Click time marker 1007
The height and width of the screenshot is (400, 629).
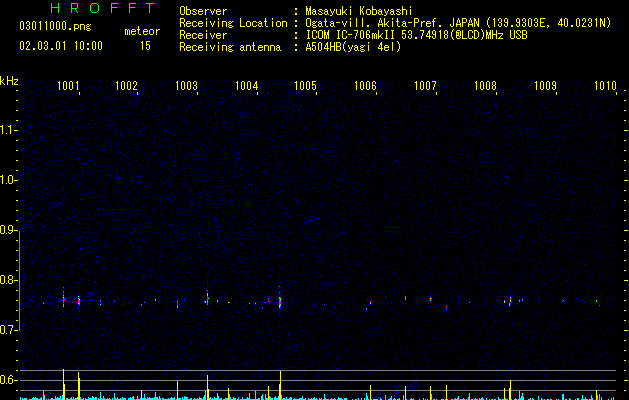(x=425, y=86)
